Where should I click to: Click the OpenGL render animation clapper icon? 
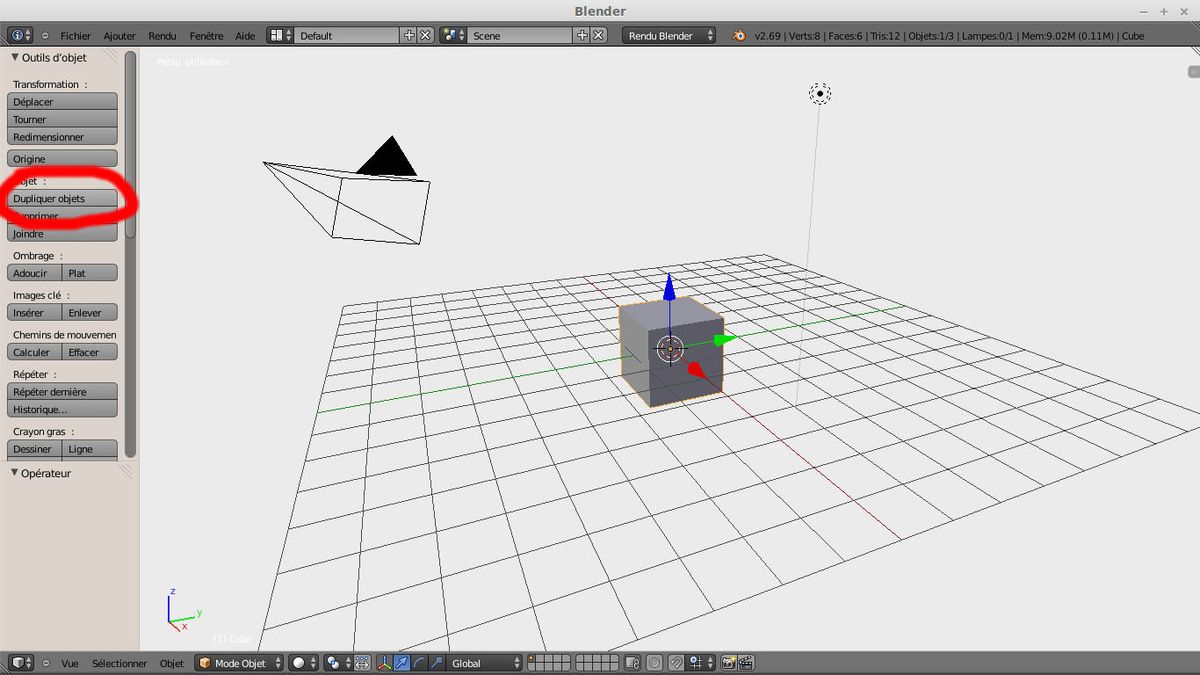click(x=745, y=663)
